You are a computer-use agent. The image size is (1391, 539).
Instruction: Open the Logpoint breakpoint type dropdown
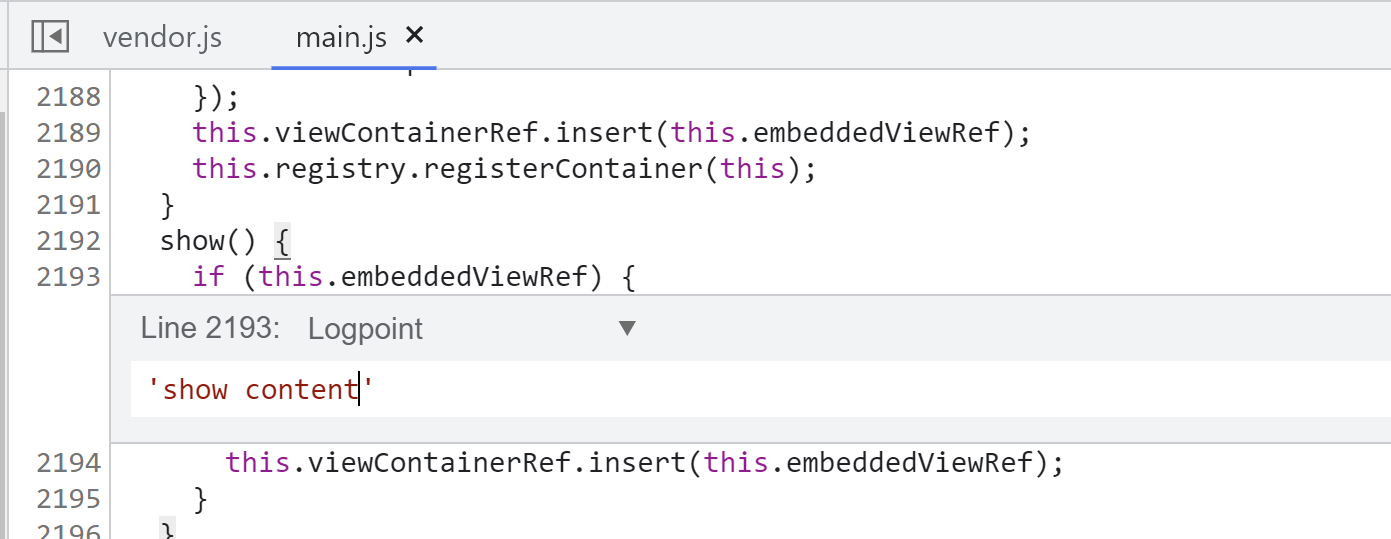pyautogui.click(x=472, y=328)
